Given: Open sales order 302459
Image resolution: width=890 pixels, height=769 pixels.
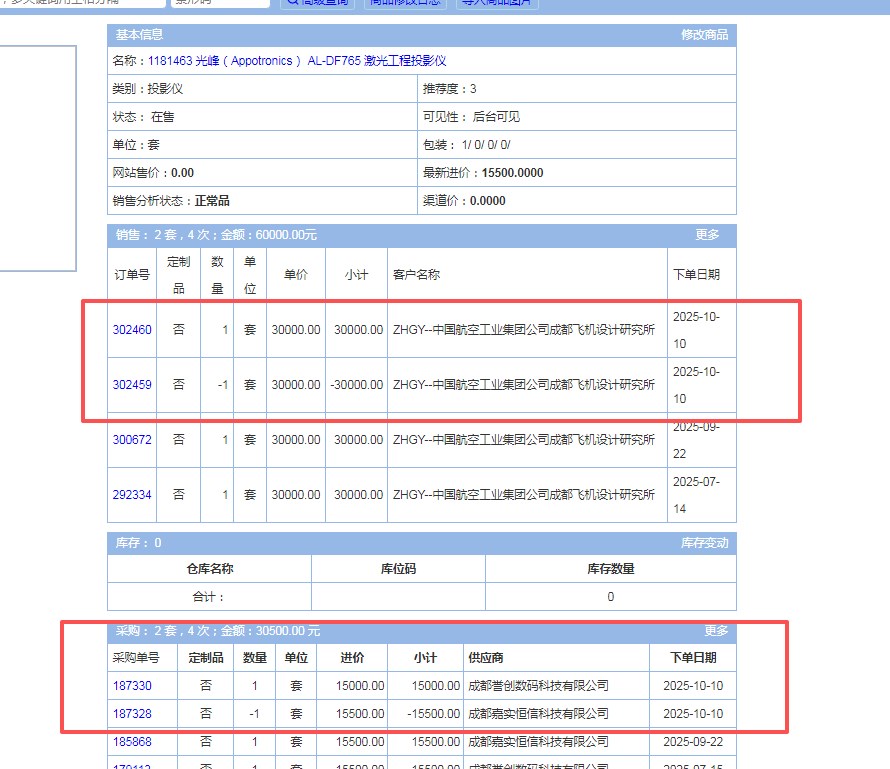Looking at the screenshot, I should pos(132,384).
